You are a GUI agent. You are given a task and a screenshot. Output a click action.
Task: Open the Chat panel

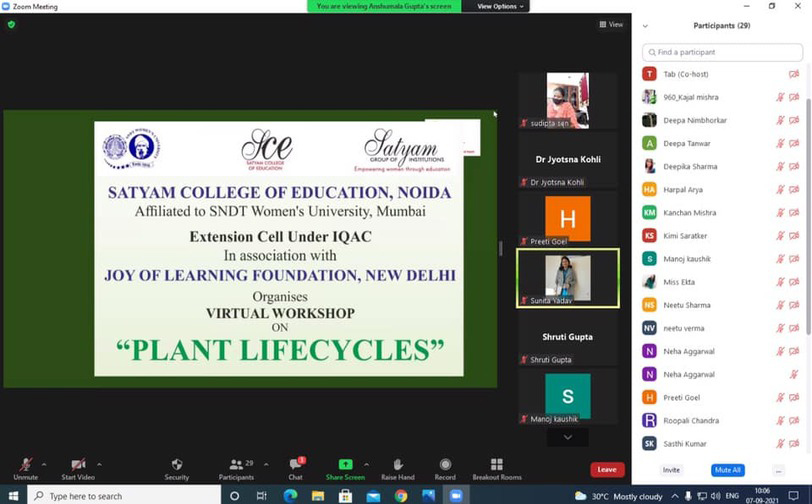[296, 465]
